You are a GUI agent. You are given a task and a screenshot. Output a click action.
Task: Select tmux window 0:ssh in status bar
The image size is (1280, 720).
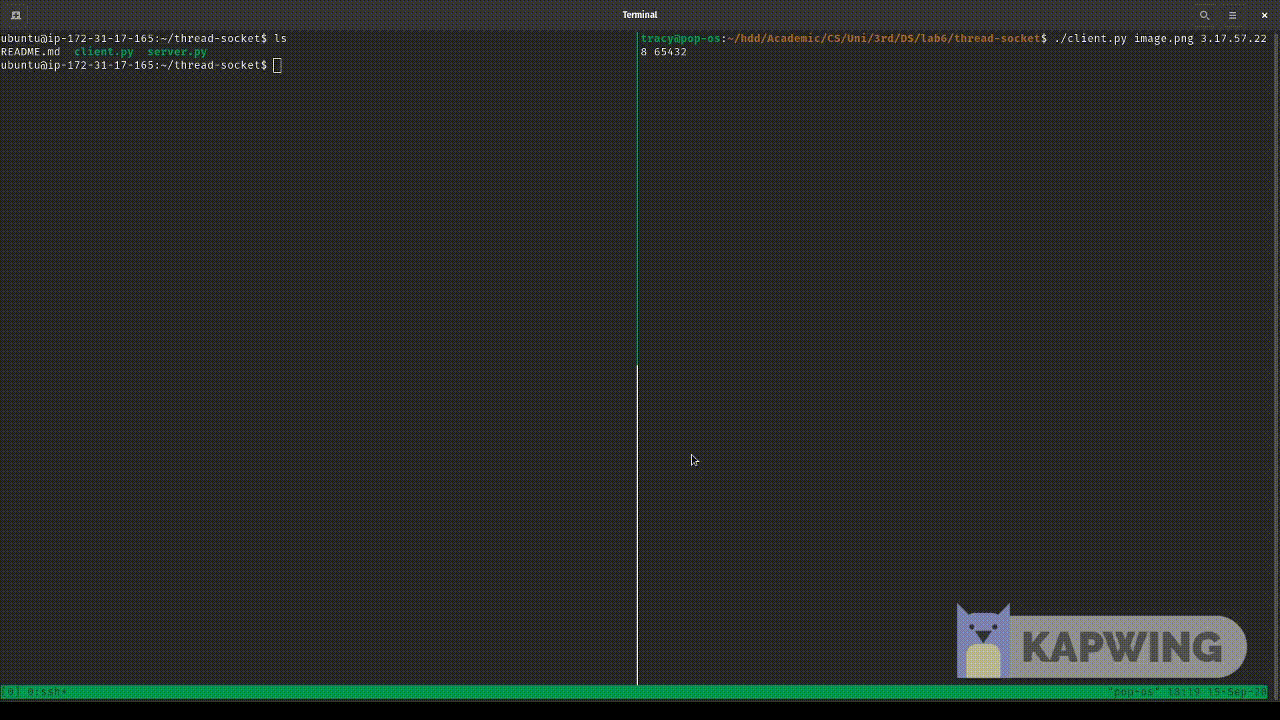tap(47, 692)
